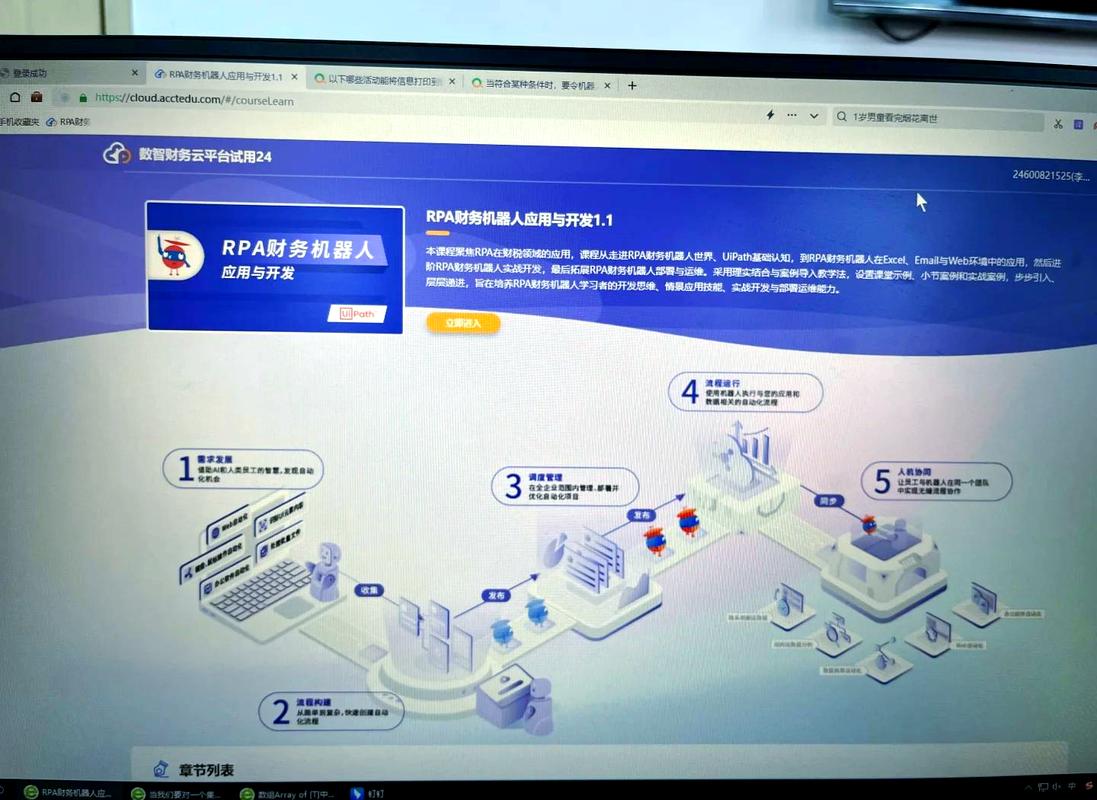Click the 数智财务云平台 cloud logo icon
This screenshot has height=800, width=1097.
[x=116, y=154]
